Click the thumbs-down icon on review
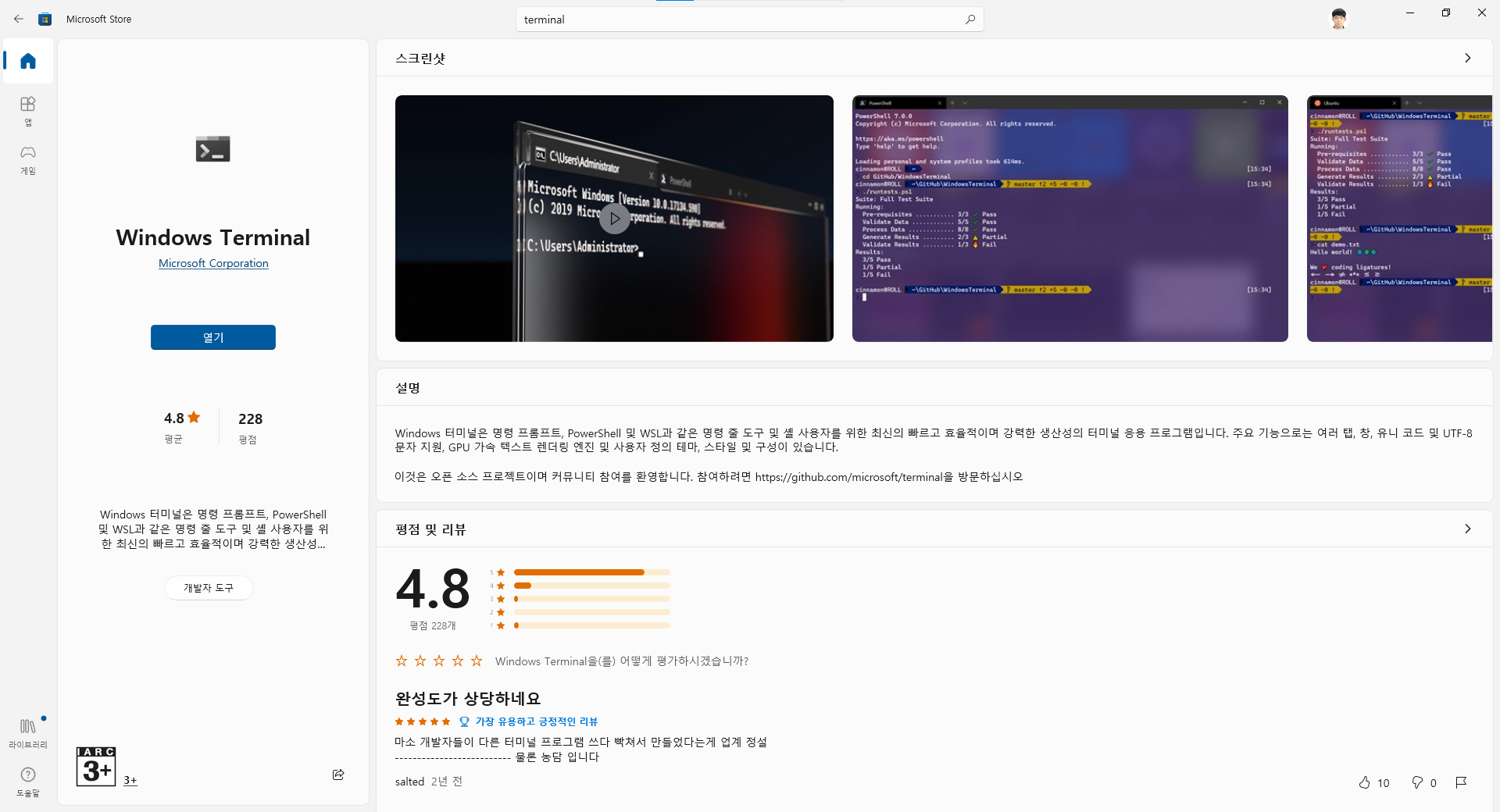The height and width of the screenshot is (812, 1500). click(x=1417, y=782)
